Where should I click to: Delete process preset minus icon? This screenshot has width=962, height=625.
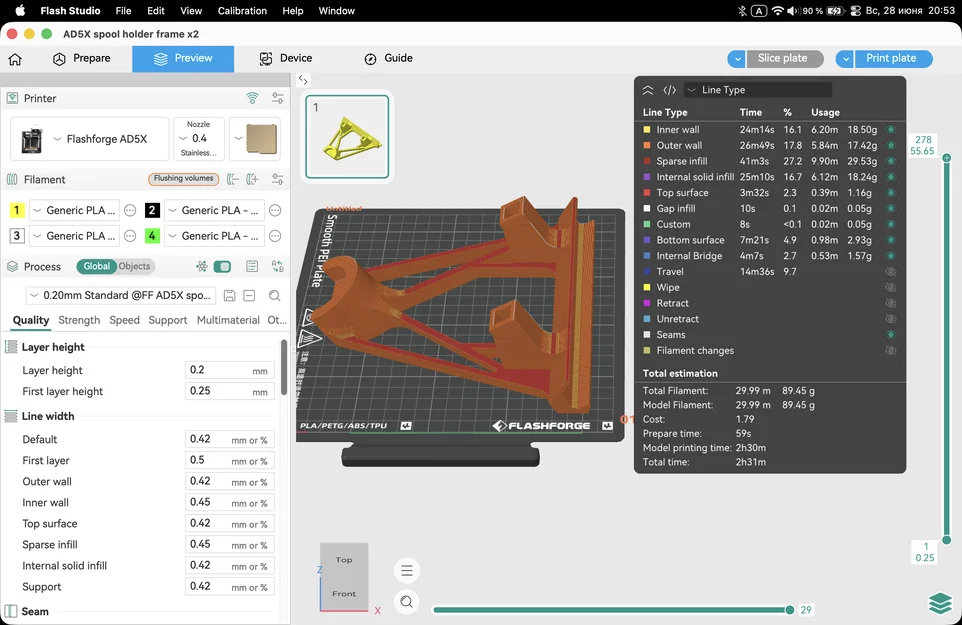(x=249, y=296)
